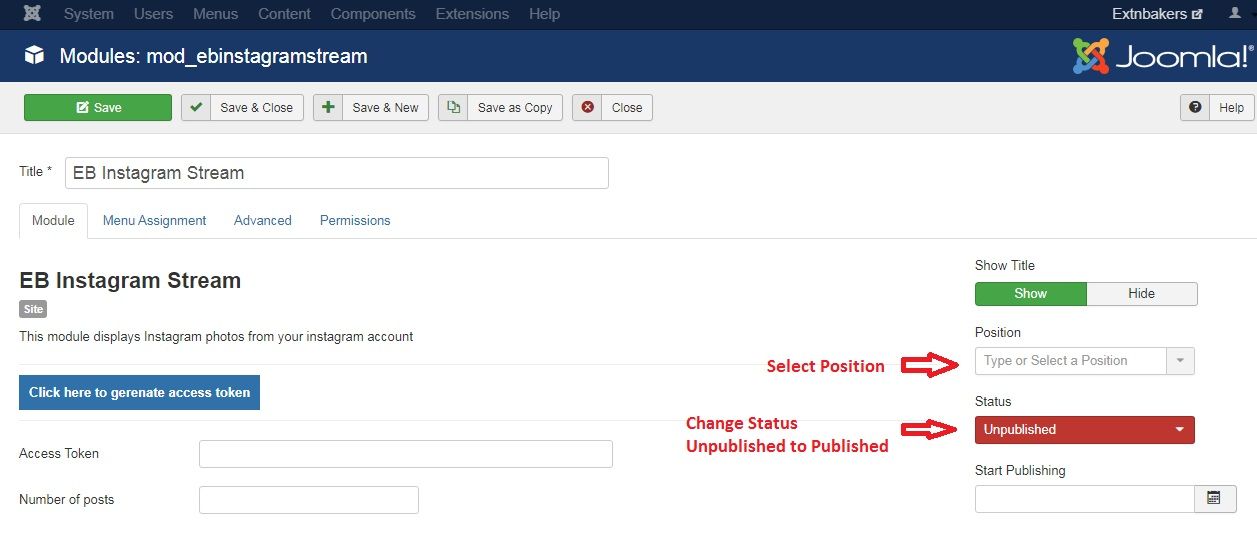The image size is (1257, 533).
Task: Open the Help menu in the top bar
Action: click(545, 14)
